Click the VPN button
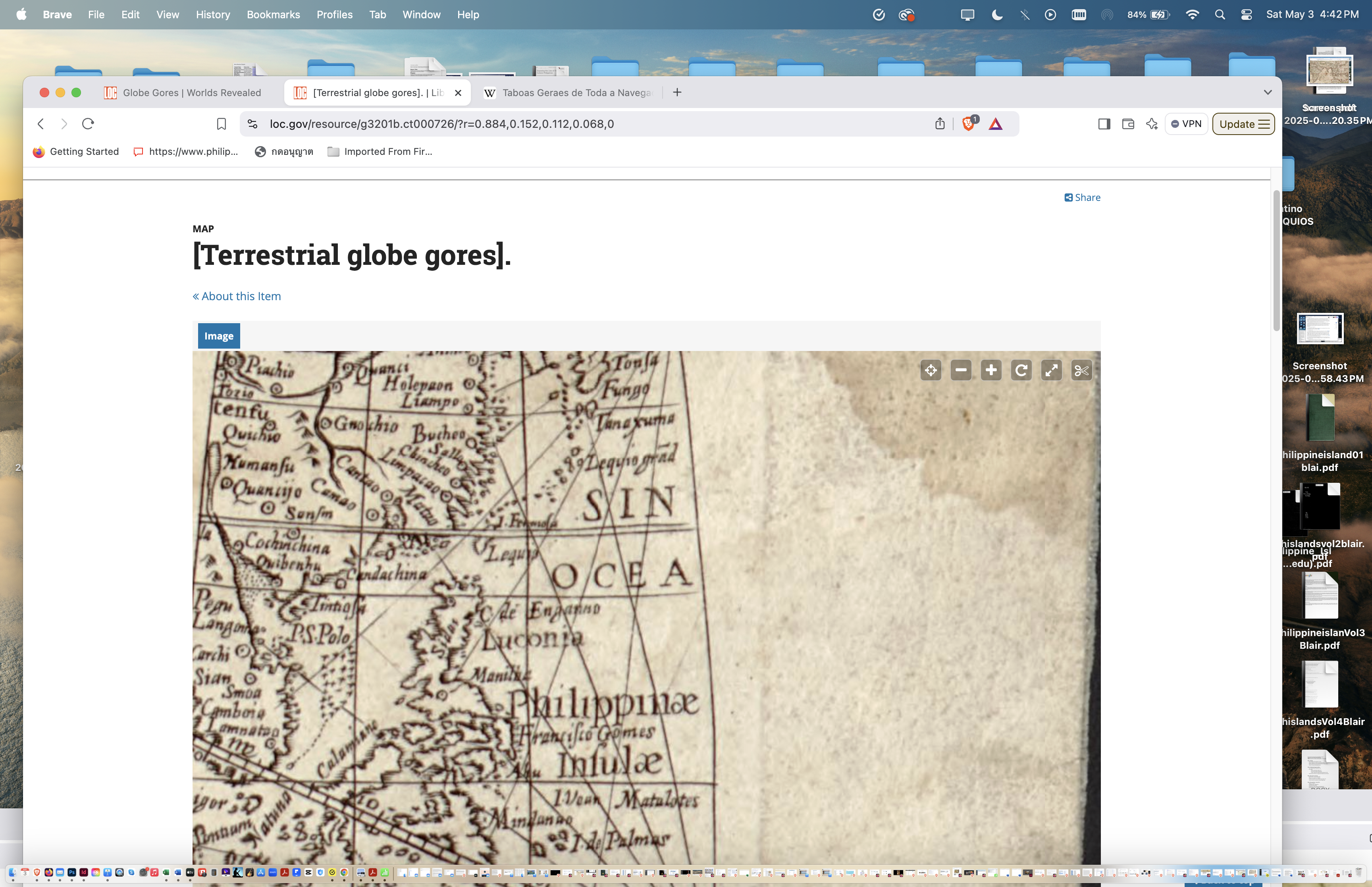The height and width of the screenshot is (887, 1372). [x=1186, y=124]
